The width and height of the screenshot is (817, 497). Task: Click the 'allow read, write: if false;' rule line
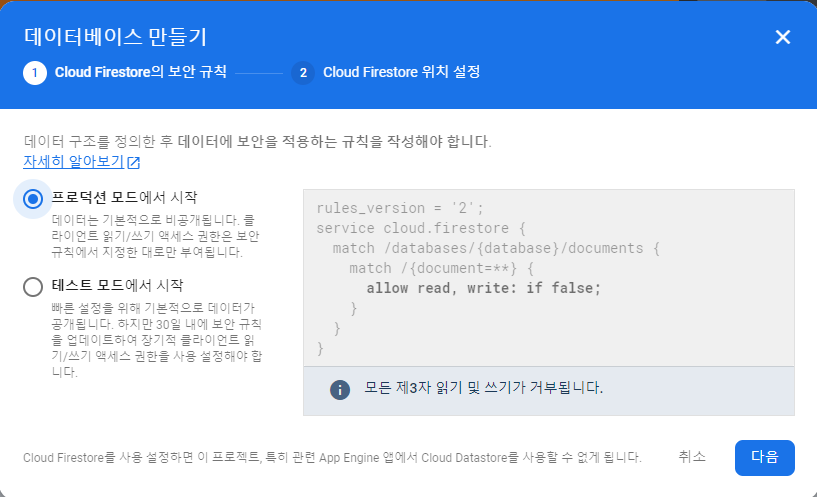[x=484, y=288]
